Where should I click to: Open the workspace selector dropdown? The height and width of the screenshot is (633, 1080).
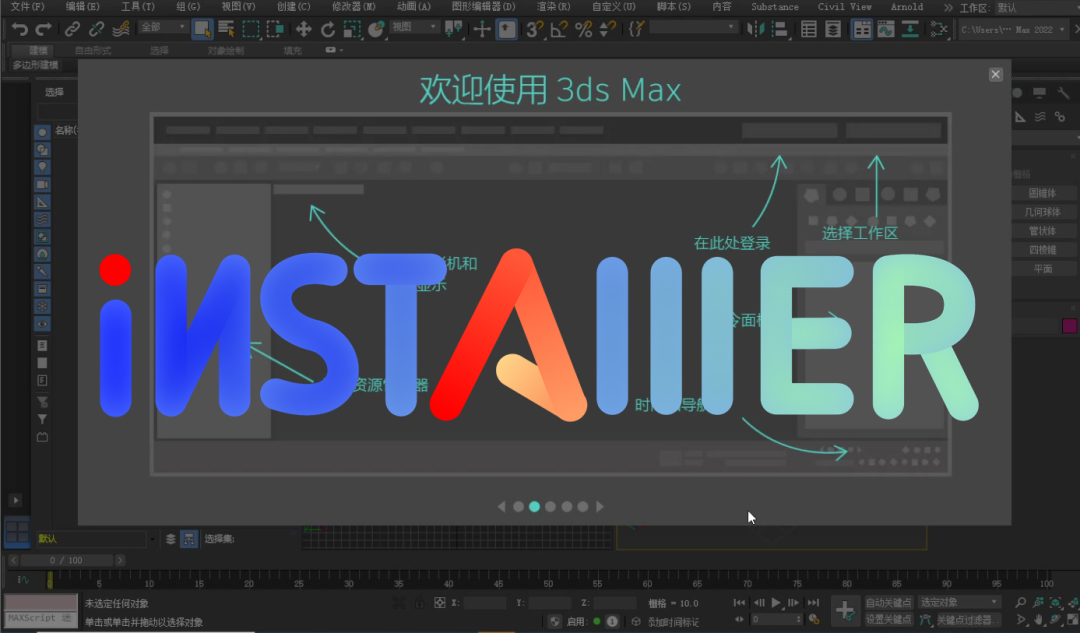click(1037, 8)
